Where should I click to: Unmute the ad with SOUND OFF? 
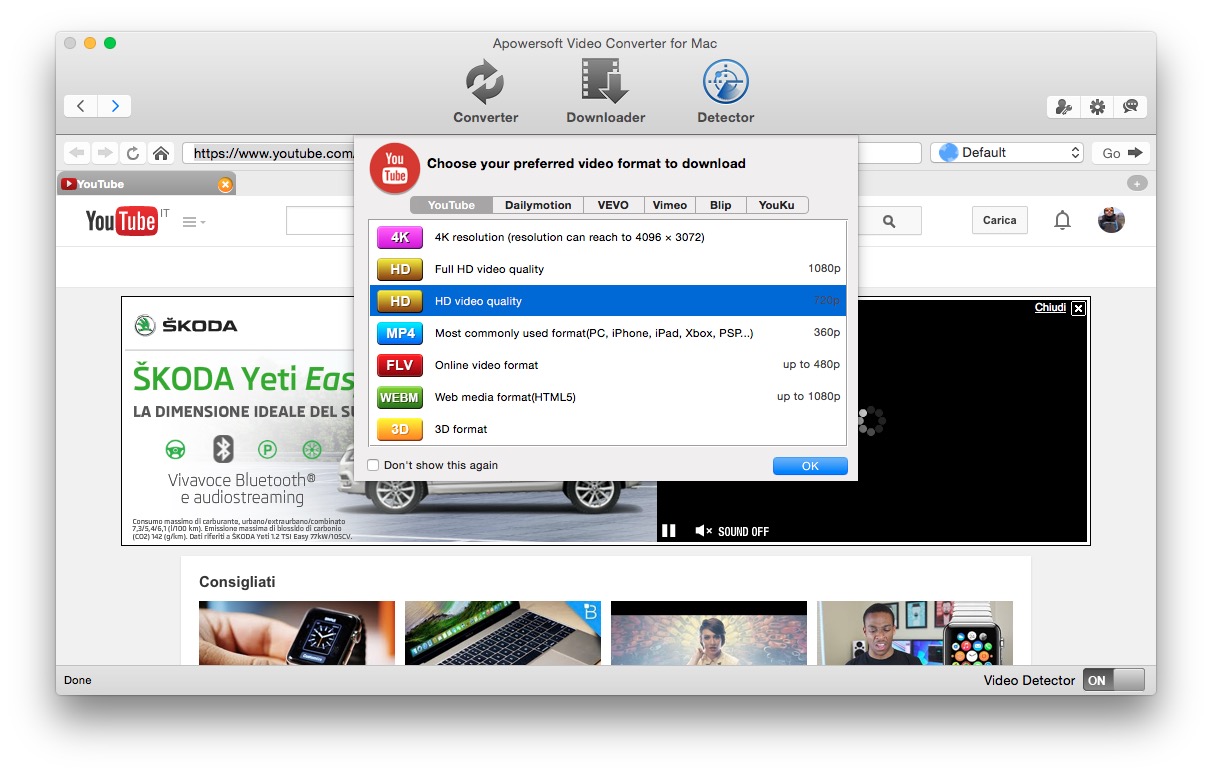click(732, 531)
